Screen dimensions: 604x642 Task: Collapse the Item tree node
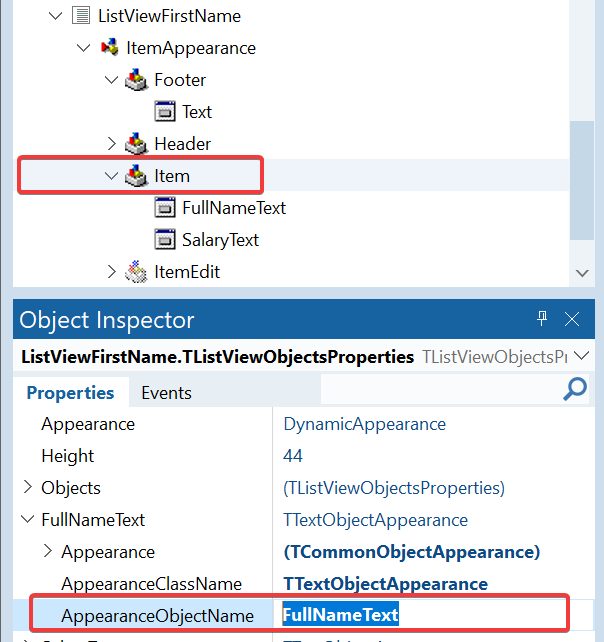tap(111, 176)
